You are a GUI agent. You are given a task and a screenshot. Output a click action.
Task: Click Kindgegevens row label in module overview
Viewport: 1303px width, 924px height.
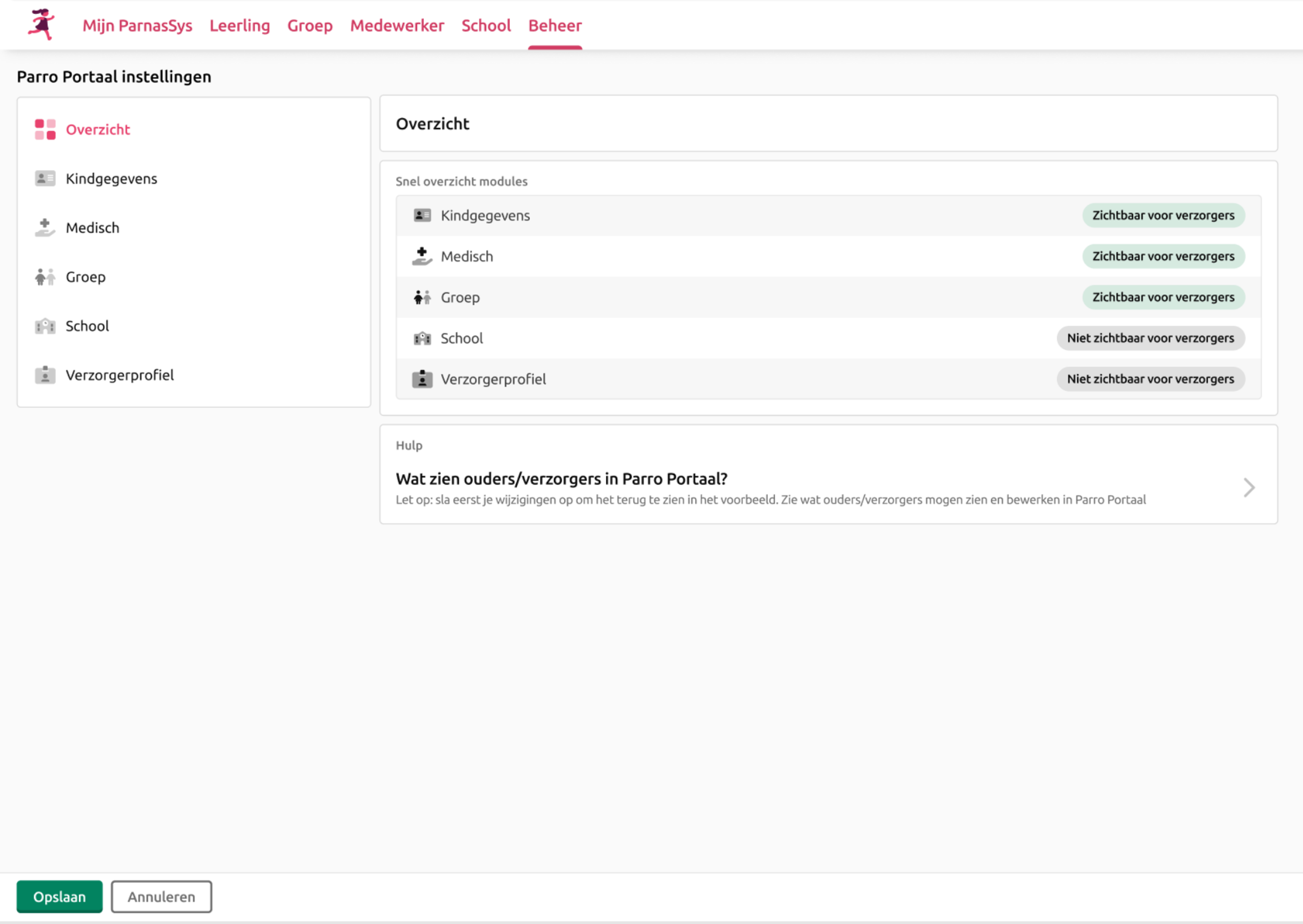485,216
